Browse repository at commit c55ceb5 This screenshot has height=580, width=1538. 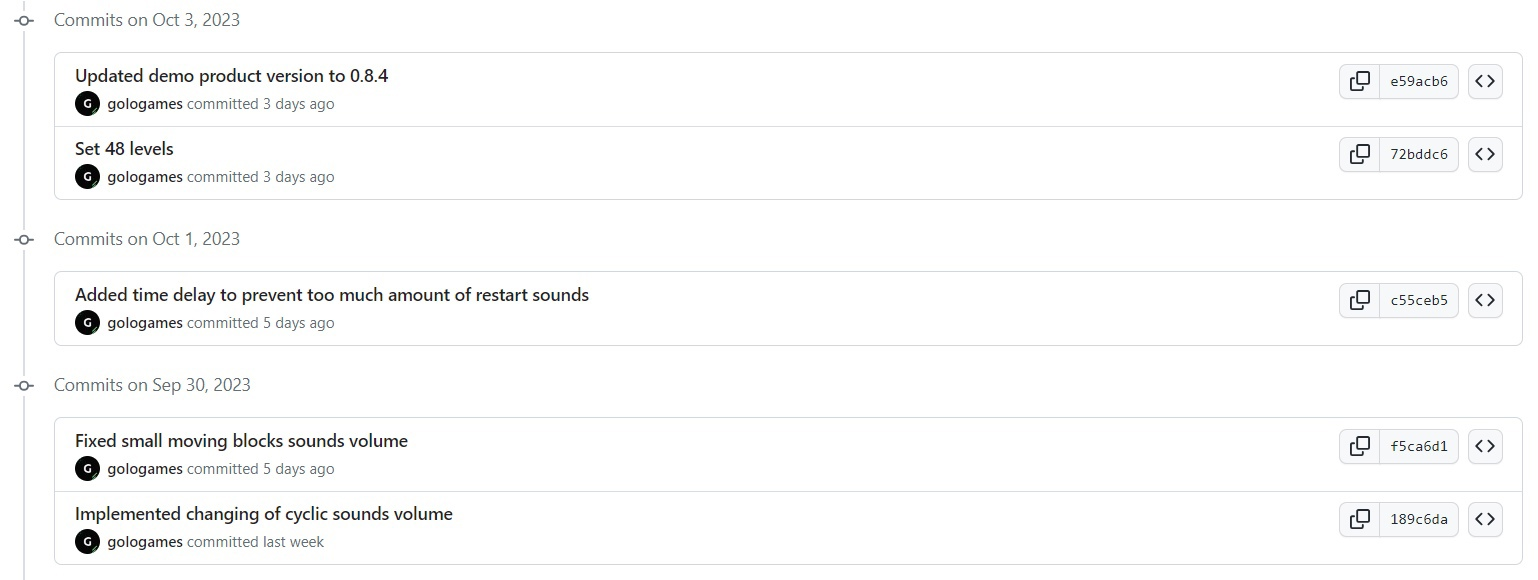click(x=1485, y=301)
